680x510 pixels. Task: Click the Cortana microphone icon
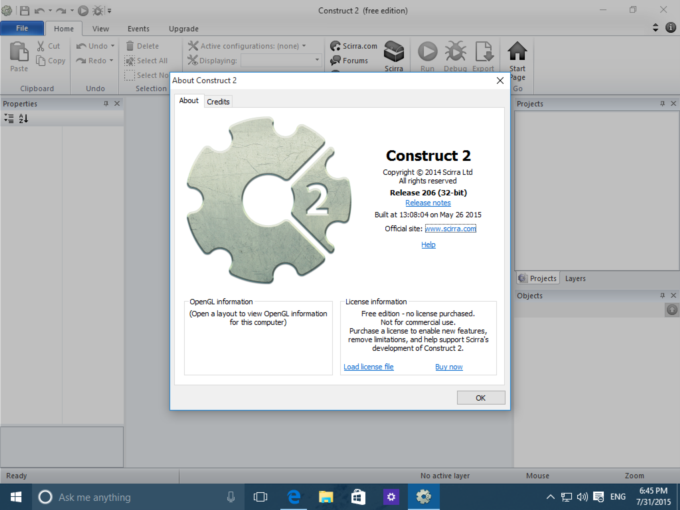(x=231, y=497)
